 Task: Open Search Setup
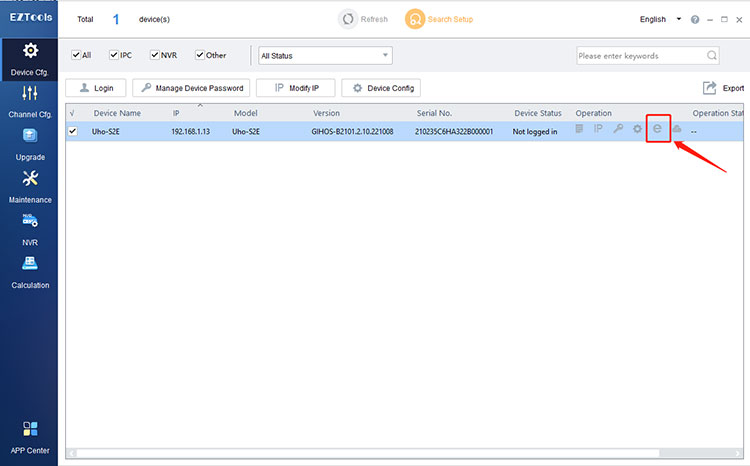pyautogui.click(x=439, y=19)
